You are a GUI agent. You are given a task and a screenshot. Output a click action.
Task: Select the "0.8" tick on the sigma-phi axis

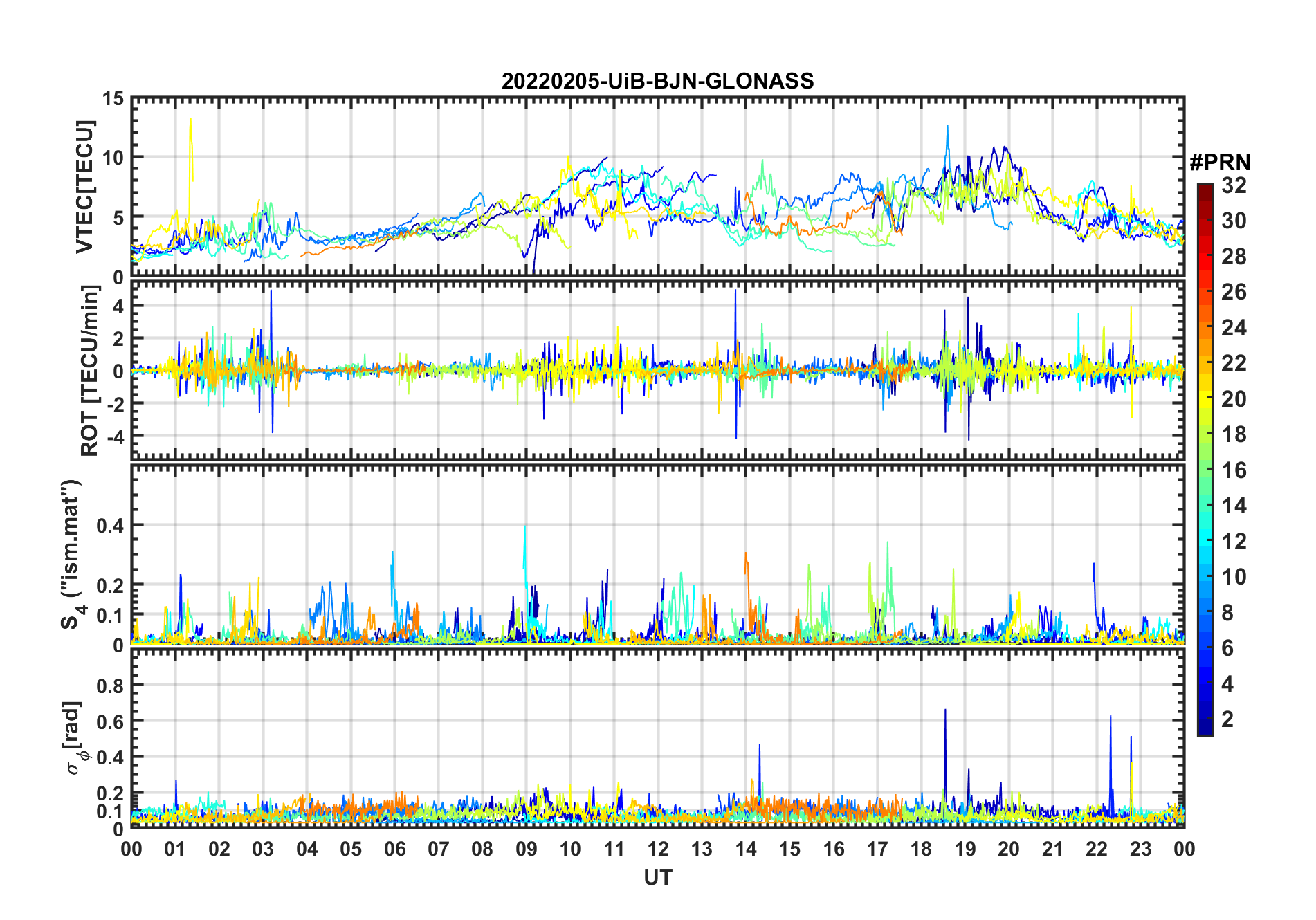click(x=110, y=686)
